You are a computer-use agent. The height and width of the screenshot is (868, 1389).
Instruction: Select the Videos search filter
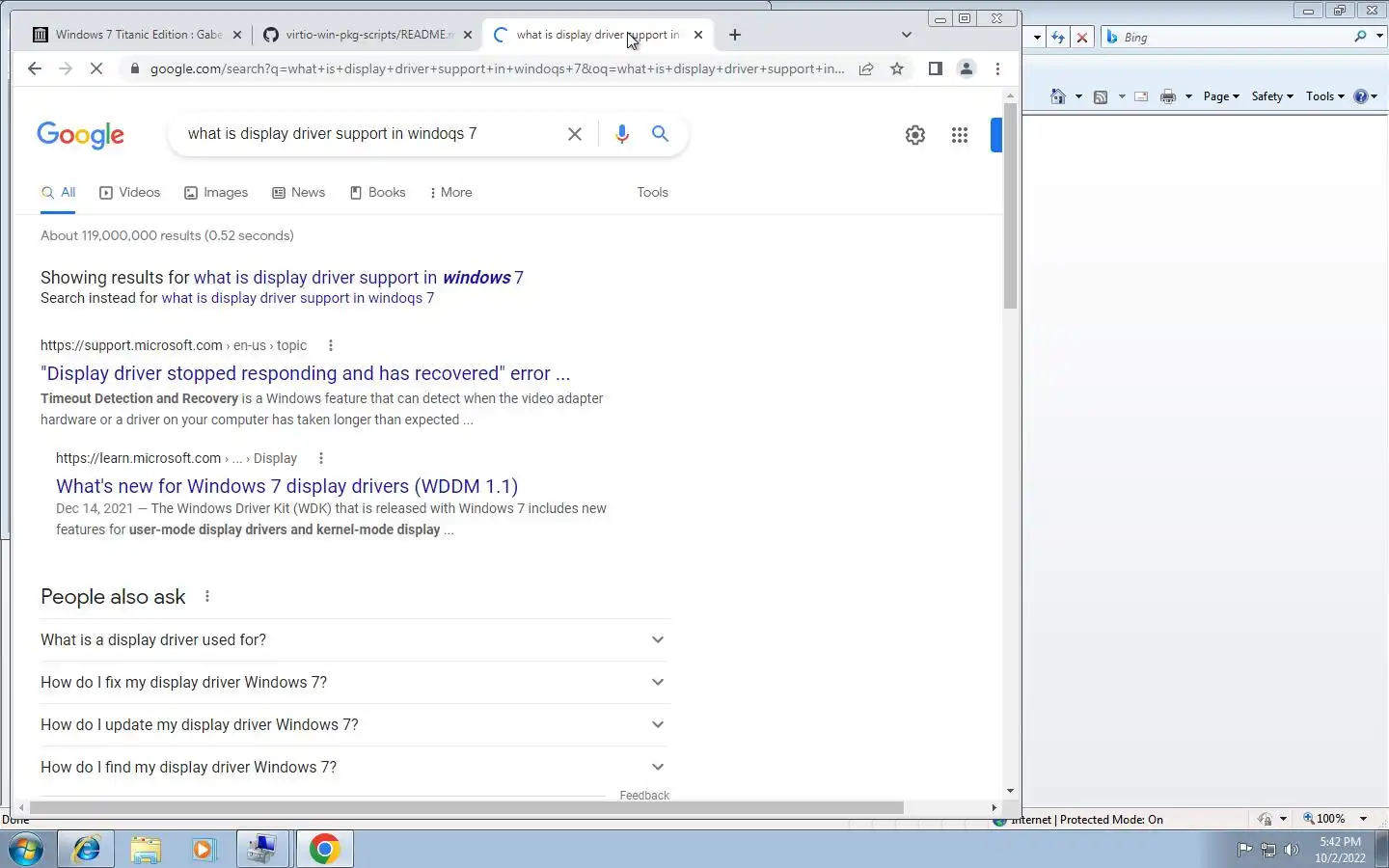[x=130, y=192]
